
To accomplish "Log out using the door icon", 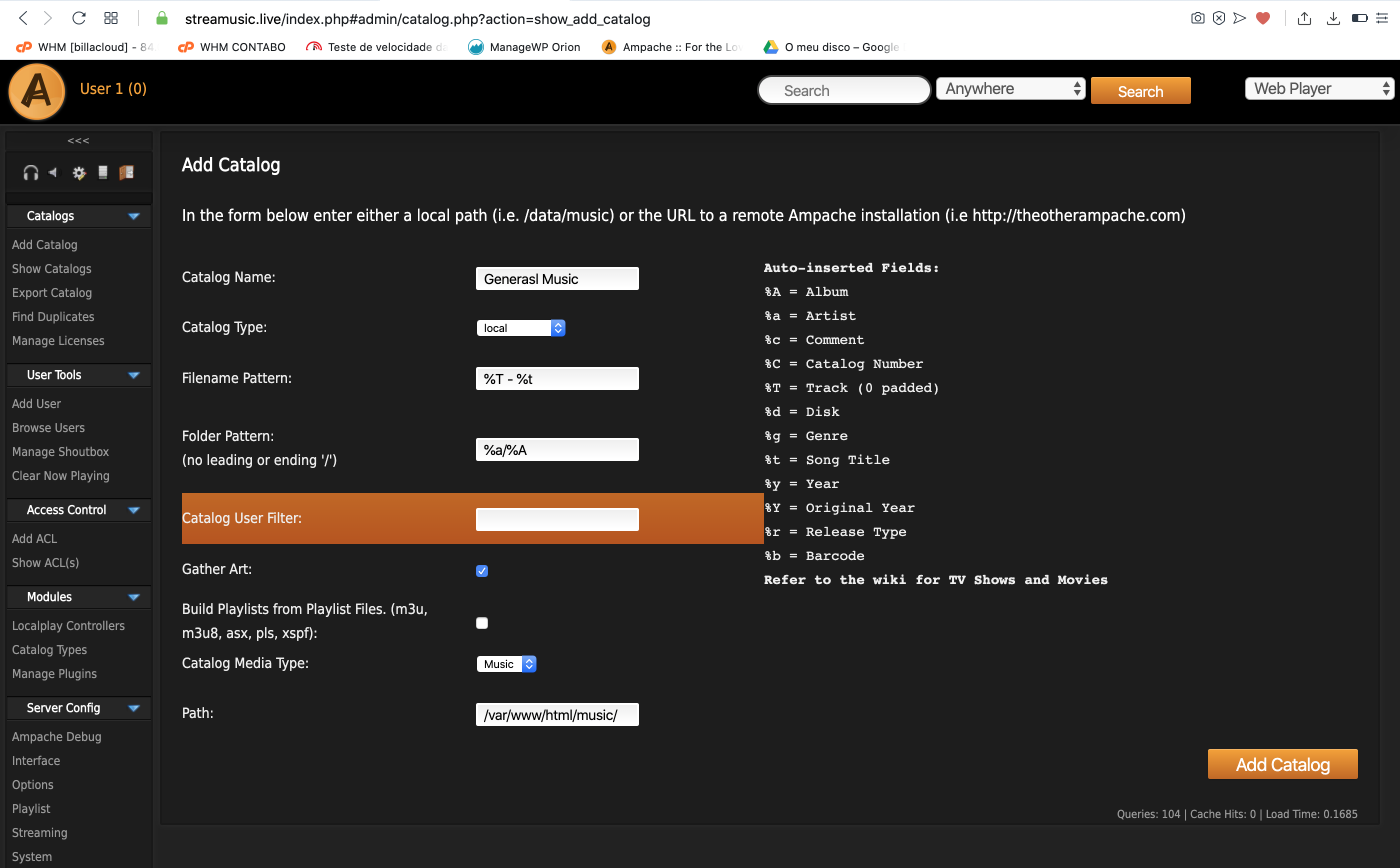I will [127, 172].
